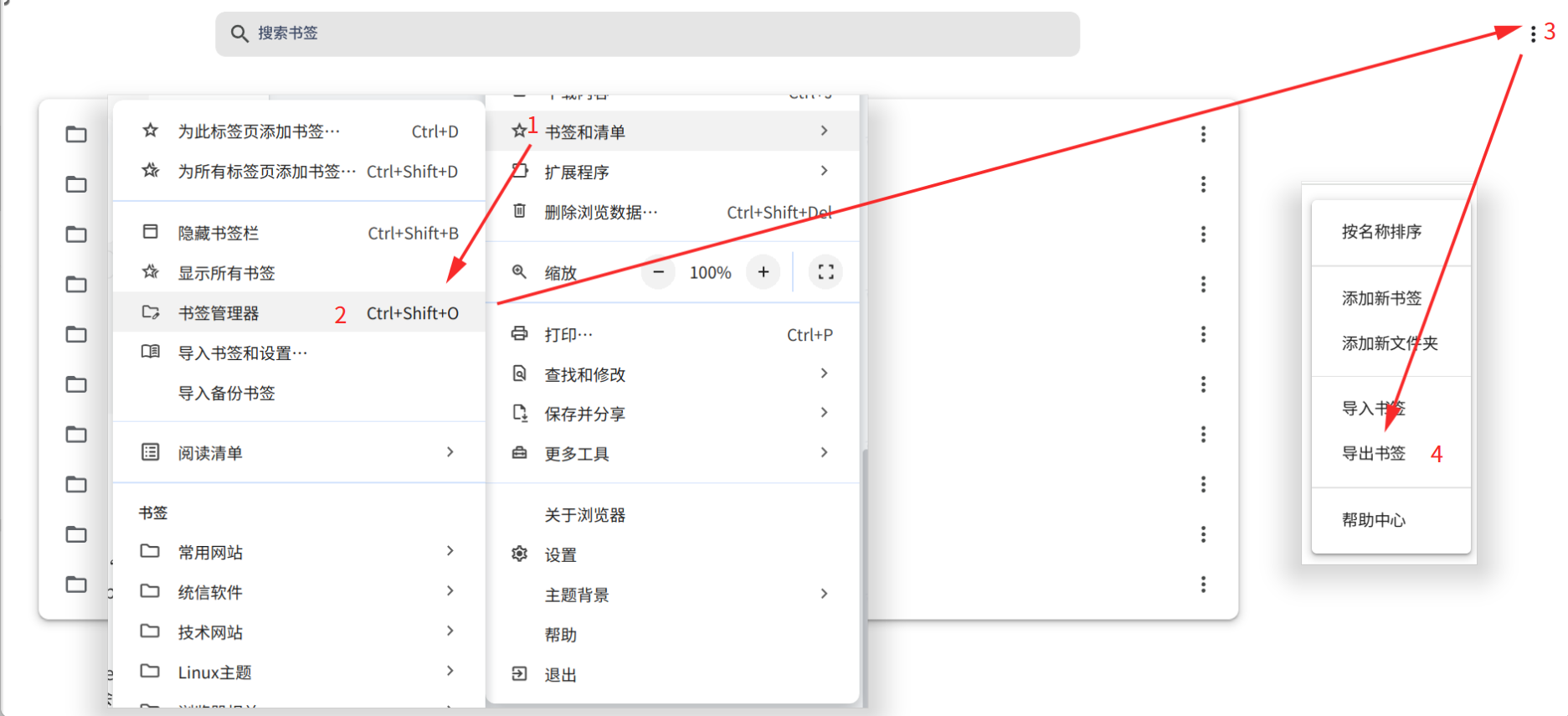This screenshot has width=1568, height=716.
Task: Select 添加新文件夹 in the bookmark manager menu
Action: tap(1391, 343)
